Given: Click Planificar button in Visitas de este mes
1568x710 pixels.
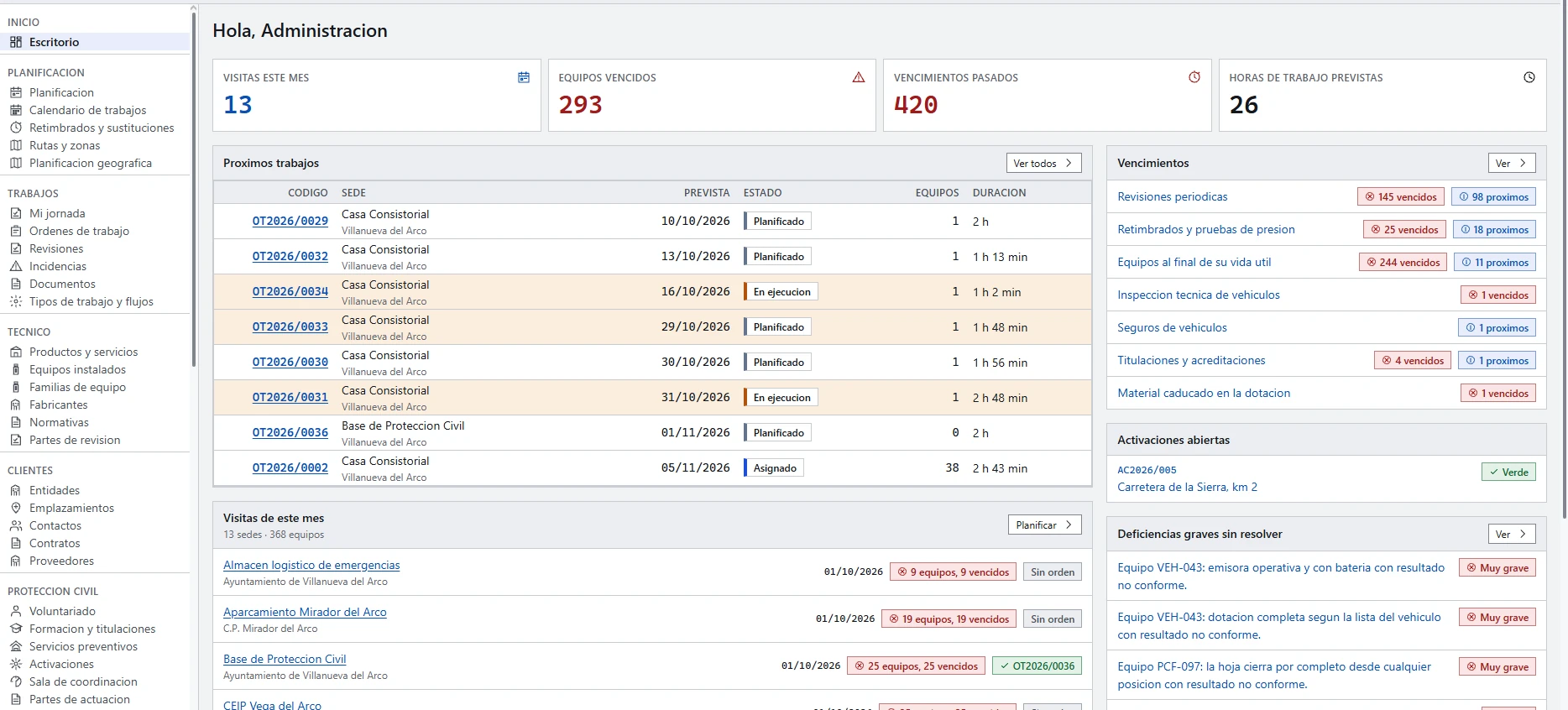Looking at the screenshot, I should [1044, 525].
